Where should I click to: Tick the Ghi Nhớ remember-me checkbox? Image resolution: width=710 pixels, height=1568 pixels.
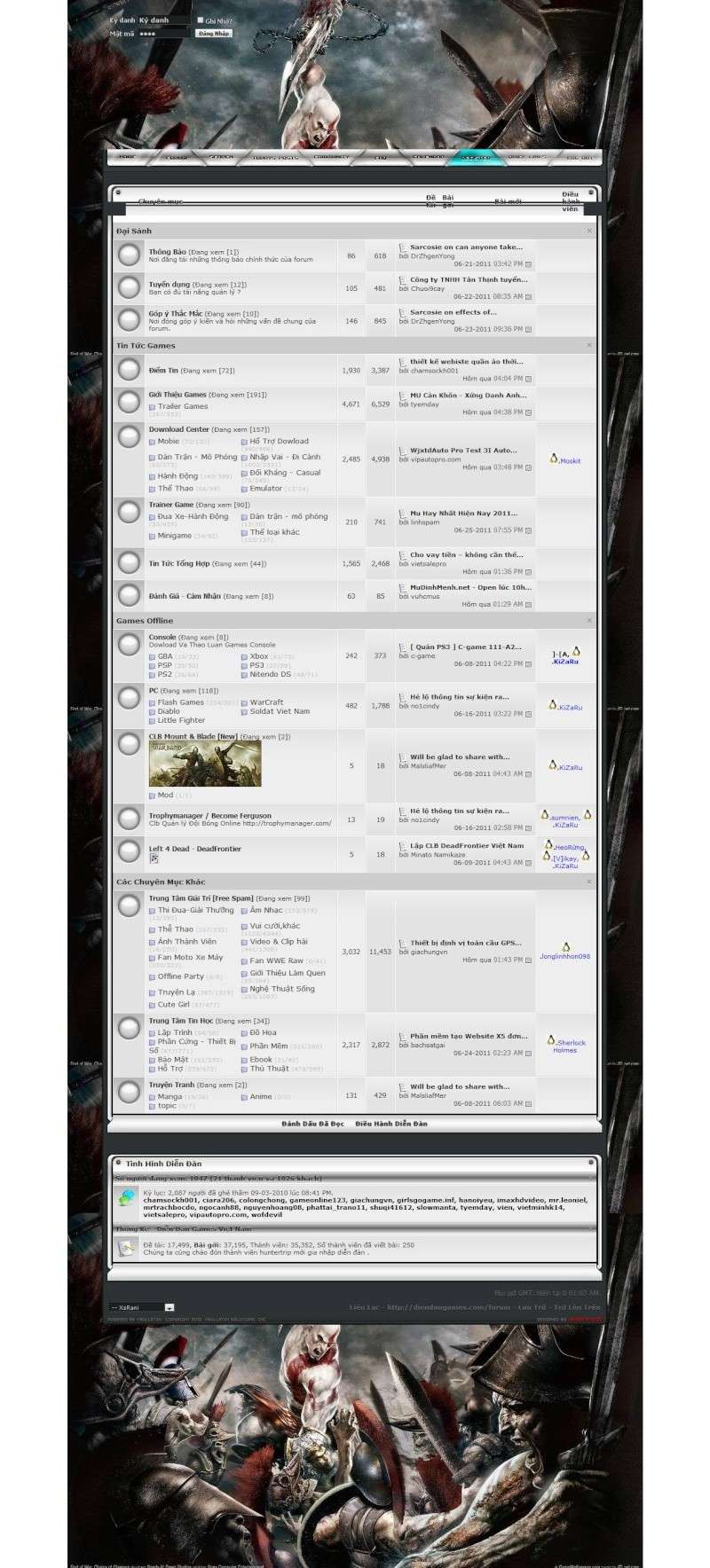(200, 20)
